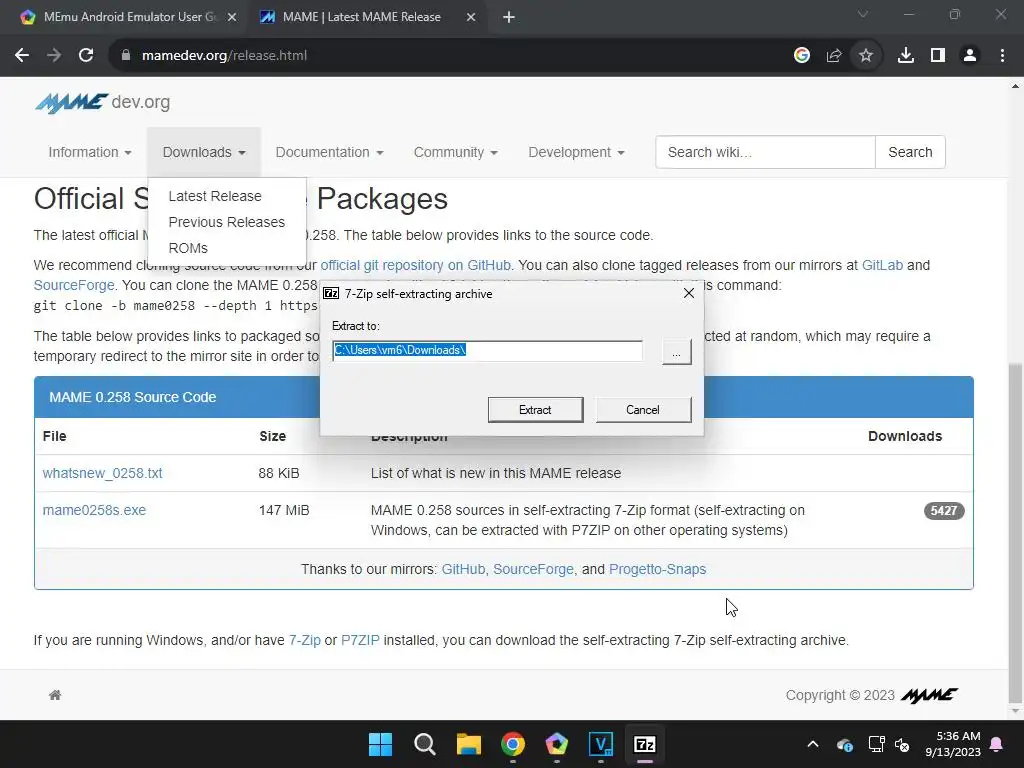Close the MEmu Android Emulator tab
This screenshot has width=1024, height=768.
(232, 17)
